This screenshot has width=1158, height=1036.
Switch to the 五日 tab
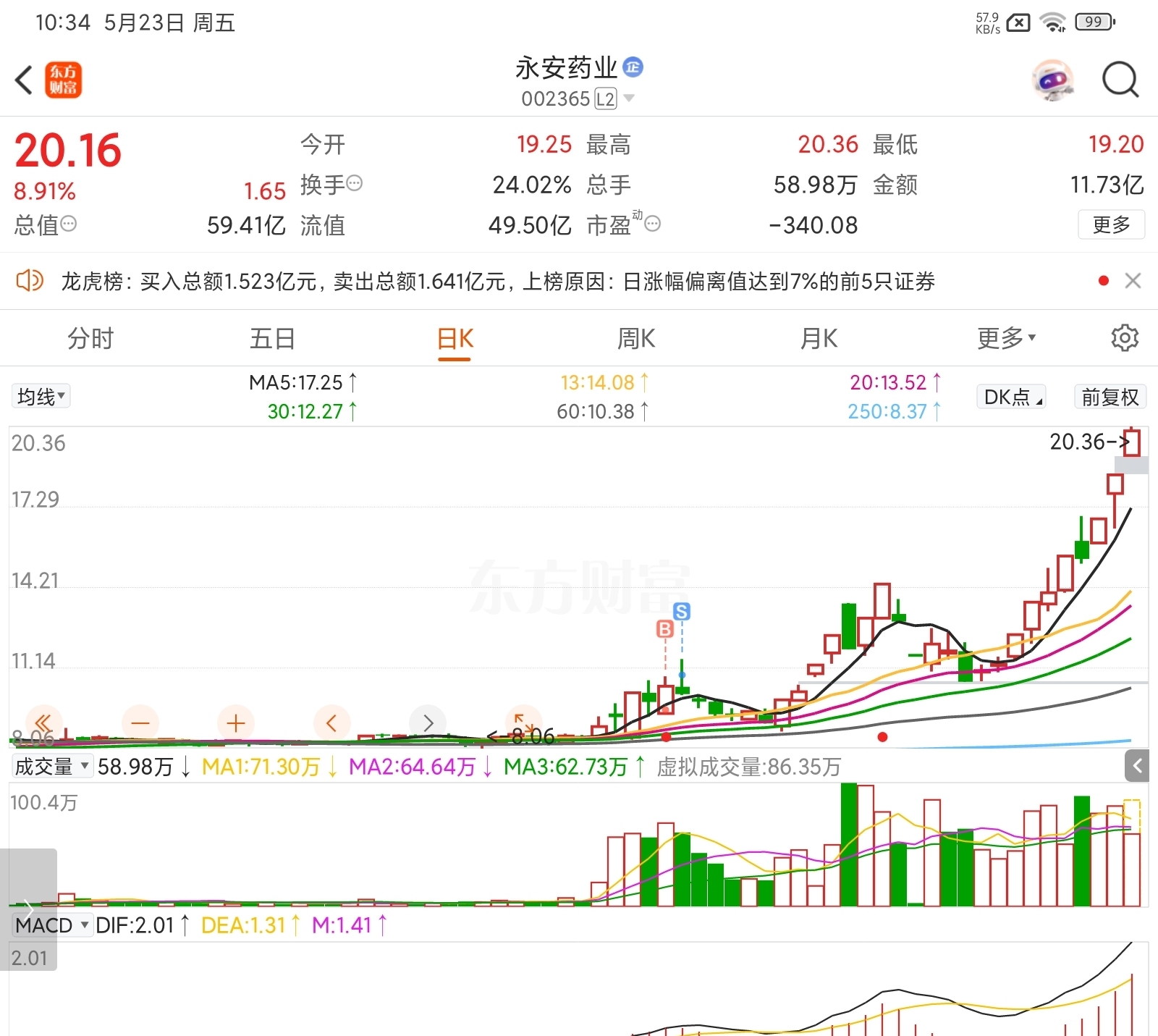click(272, 338)
